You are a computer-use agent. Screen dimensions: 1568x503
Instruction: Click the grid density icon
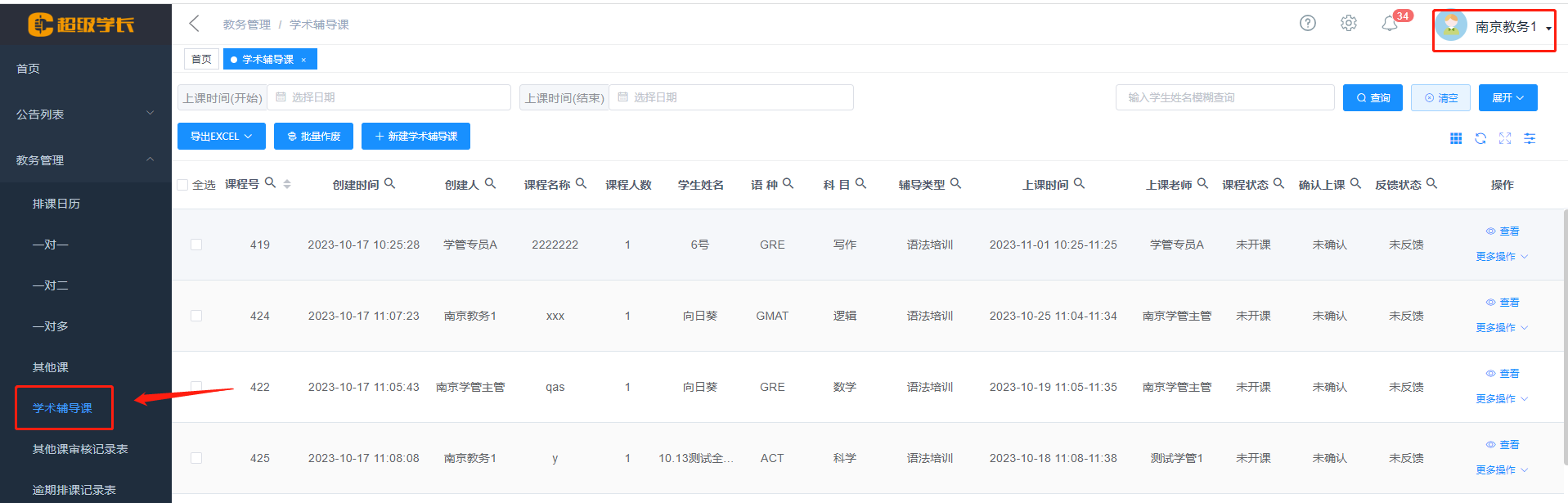coord(1455,138)
